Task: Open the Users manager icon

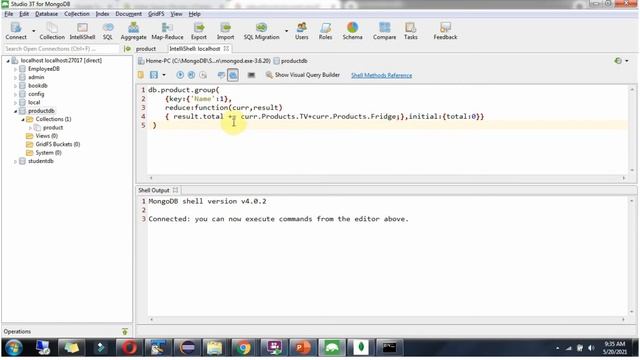Action: pos(302,31)
